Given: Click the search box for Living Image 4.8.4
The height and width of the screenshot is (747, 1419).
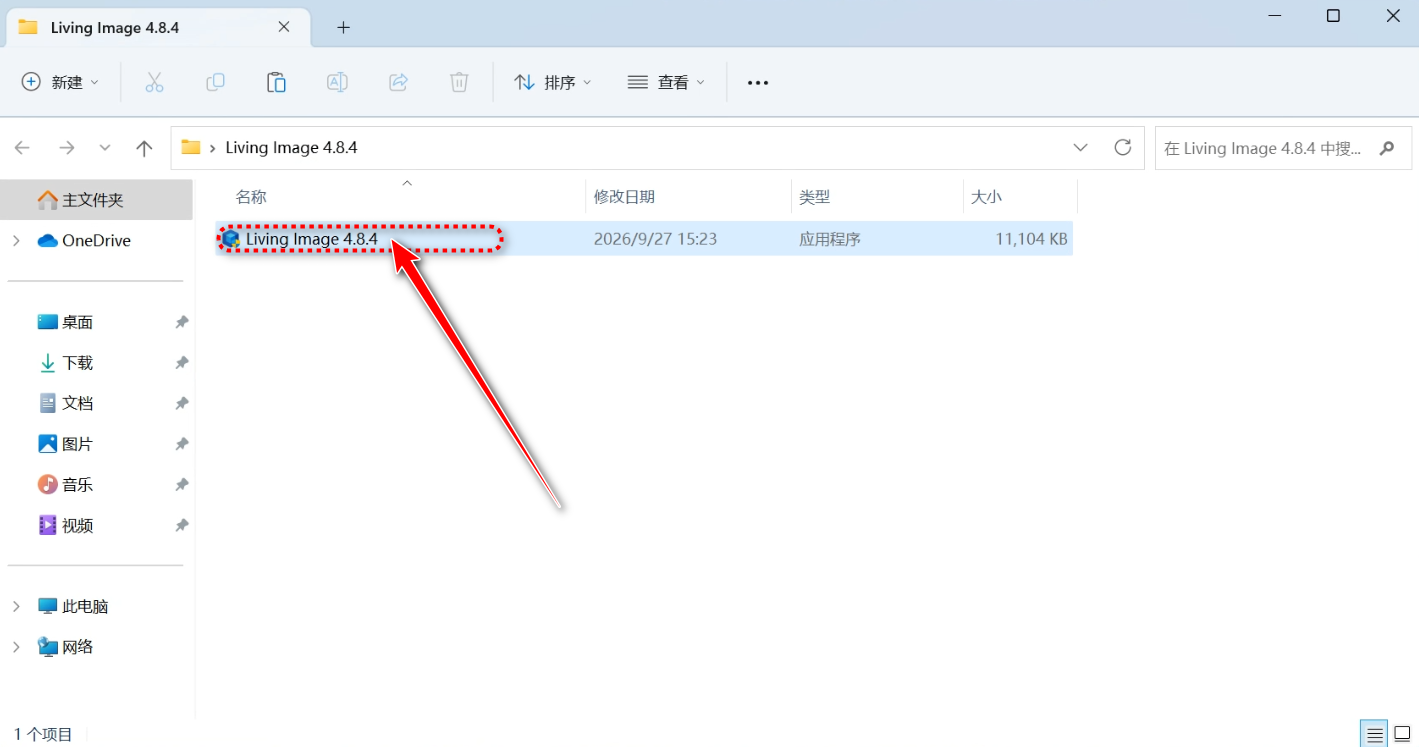Looking at the screenshot, I should coord(1283,148).
